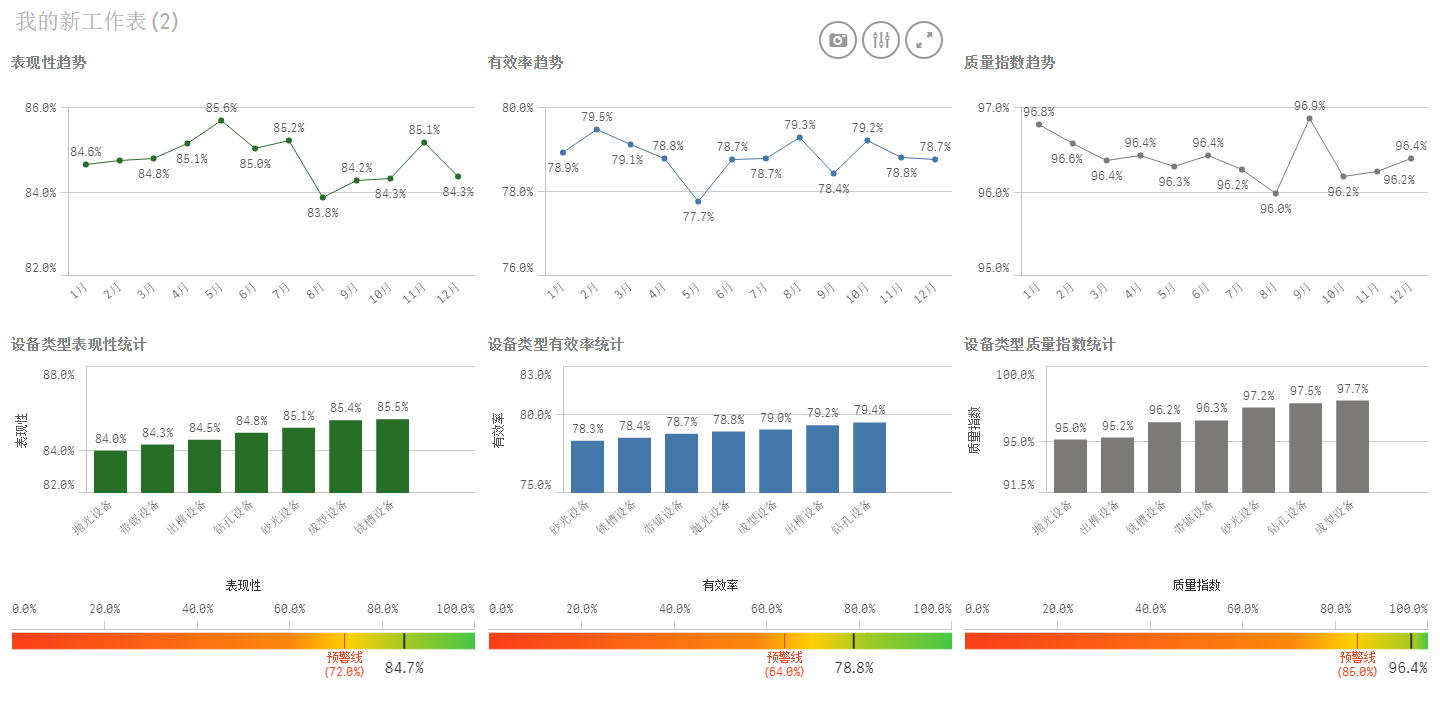Select the blue 78.8% 抛光设备 bar
This screenshot has height=726, width=1440.
[729, 462]
